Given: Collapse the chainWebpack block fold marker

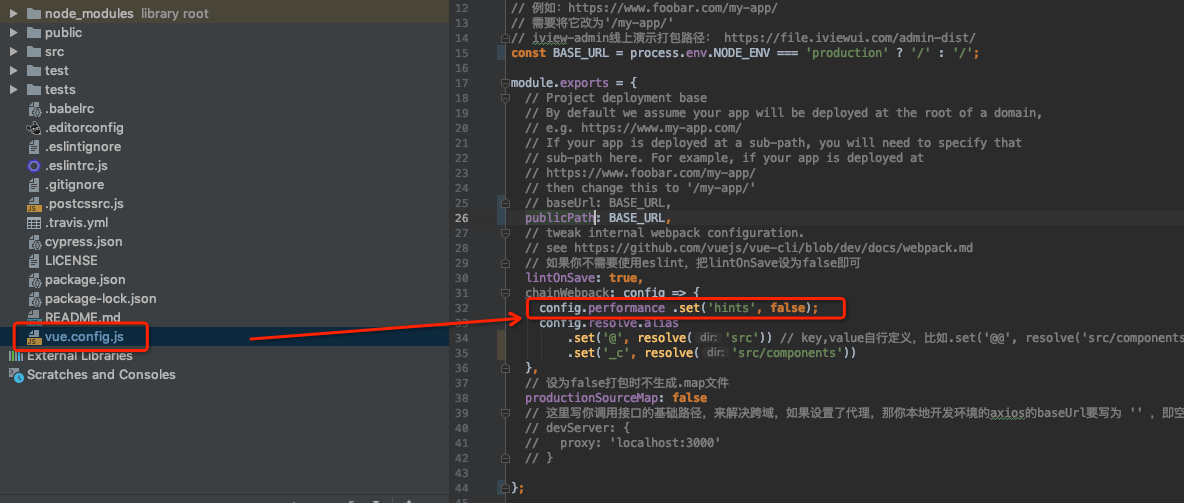Looking at the screenshot, I should tap(504, 292).
